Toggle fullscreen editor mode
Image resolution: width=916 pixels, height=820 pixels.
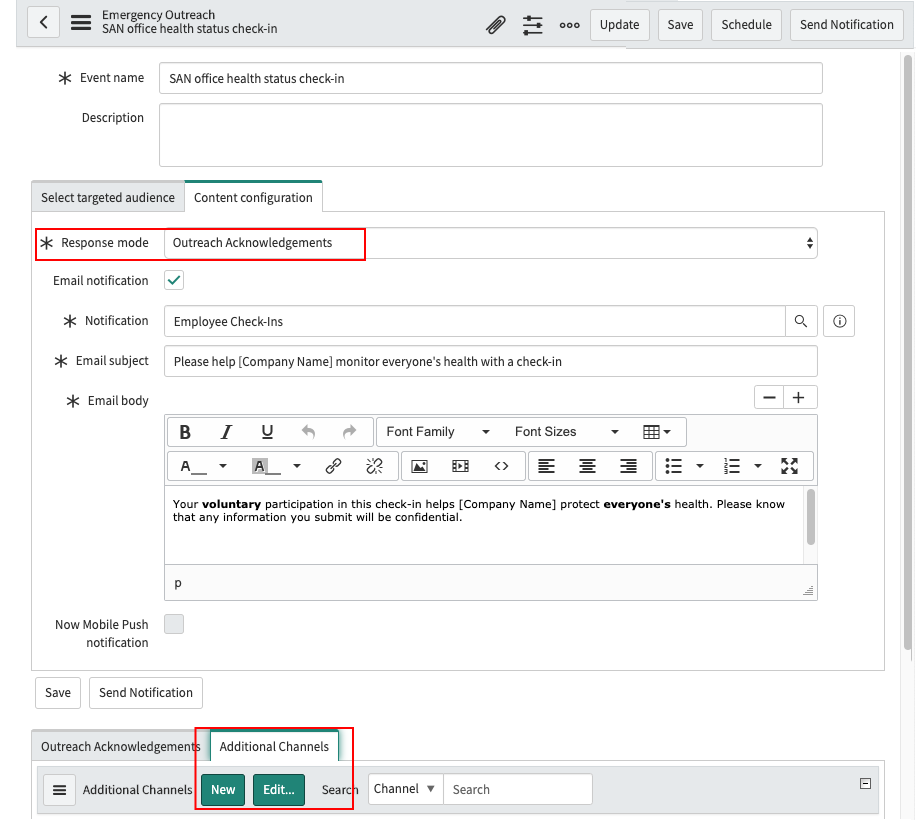click(789, 466)
